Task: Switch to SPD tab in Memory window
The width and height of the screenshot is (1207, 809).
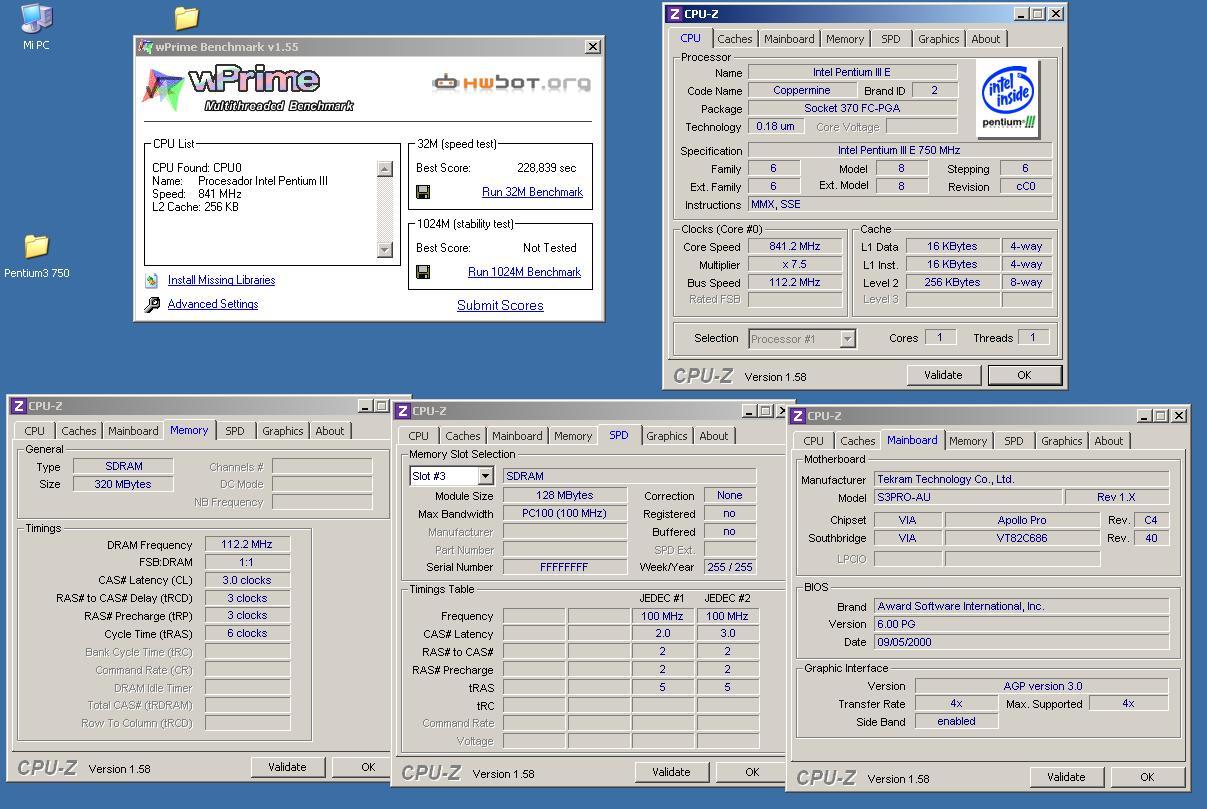Action: [235, 431]
